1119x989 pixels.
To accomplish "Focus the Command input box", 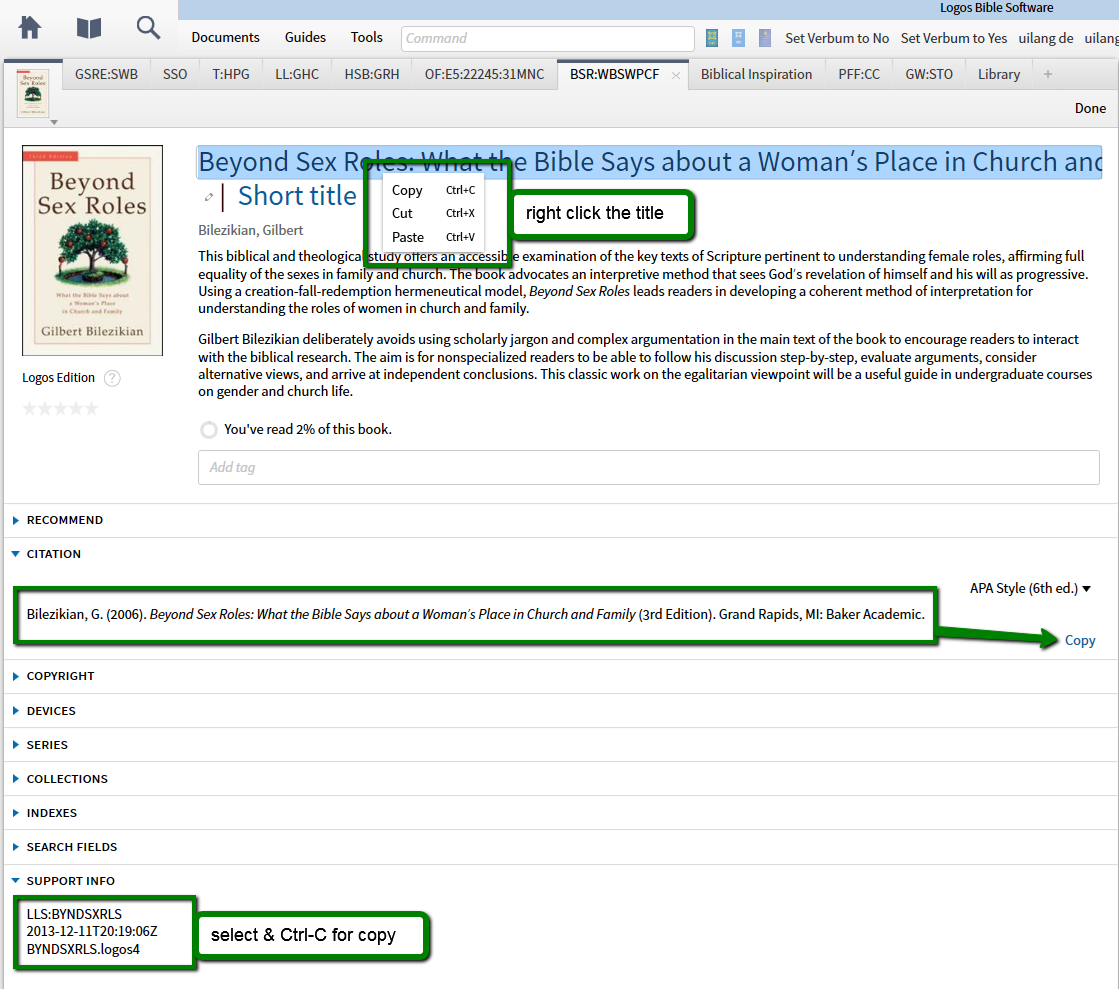I will pyautogui.click(x=547, y=39).
